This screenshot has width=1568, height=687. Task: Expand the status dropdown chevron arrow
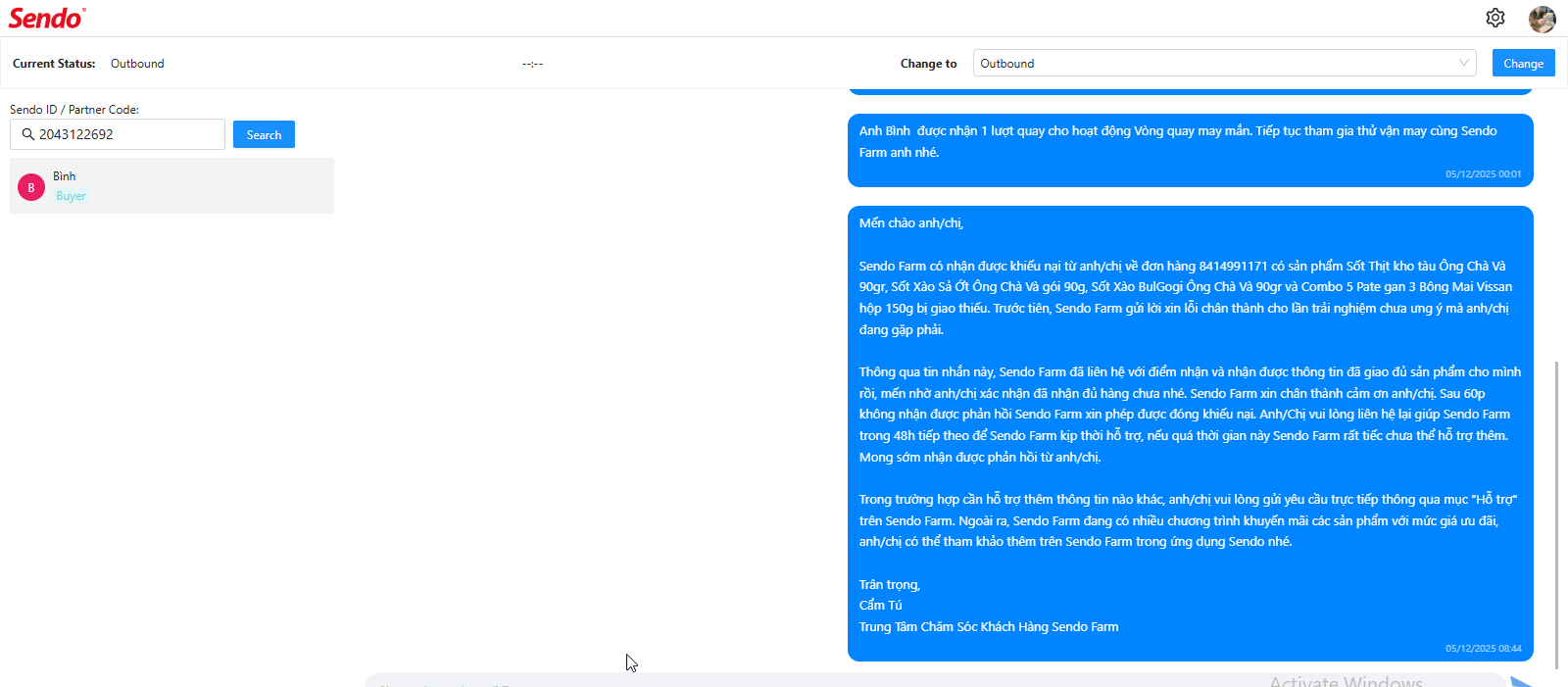[x=1463, y=63]
